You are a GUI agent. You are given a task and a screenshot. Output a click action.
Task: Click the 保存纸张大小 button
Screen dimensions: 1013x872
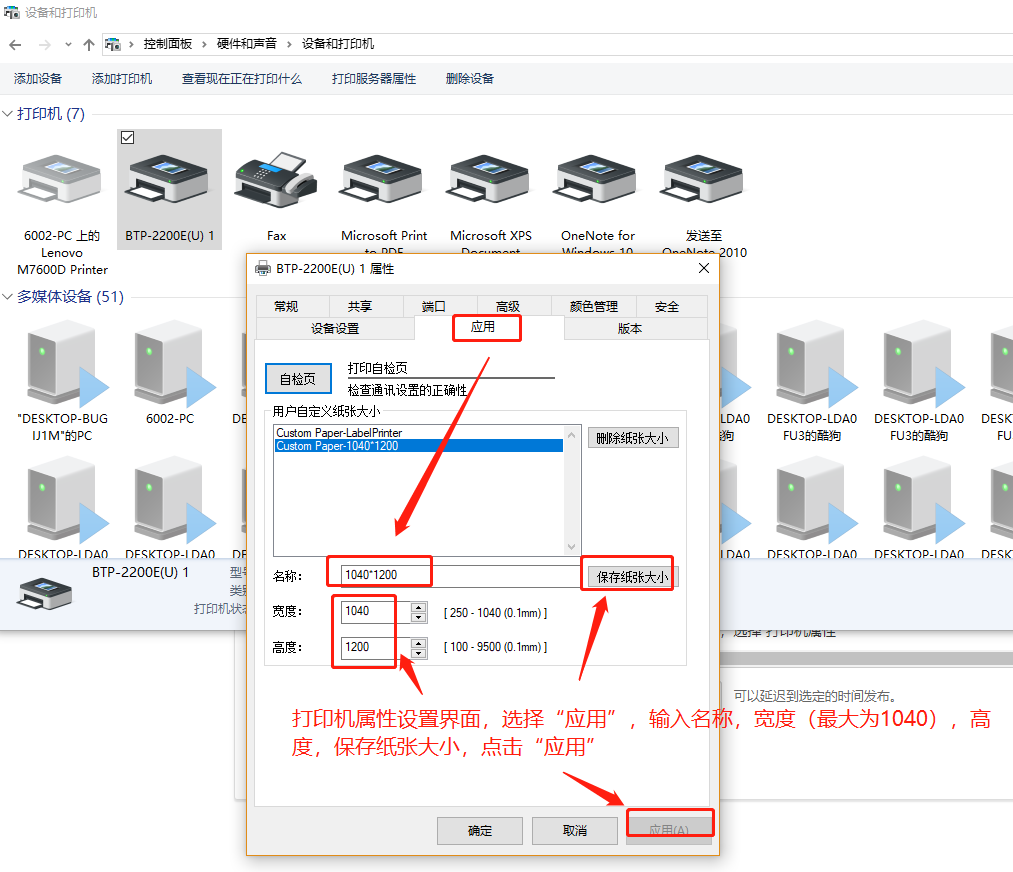tap(632, 576)
